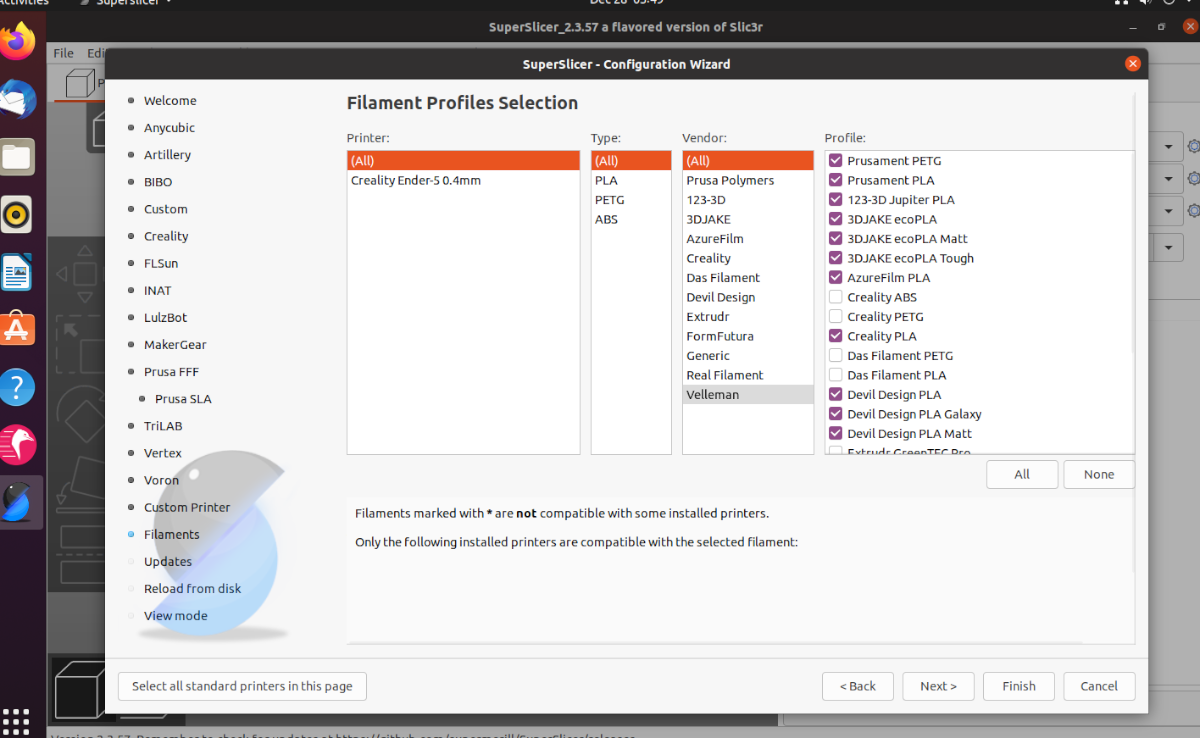Open Firefox from the Ubuntu dock
Image resolution: width=1200 pixels, height=738 pixels.
18,41
